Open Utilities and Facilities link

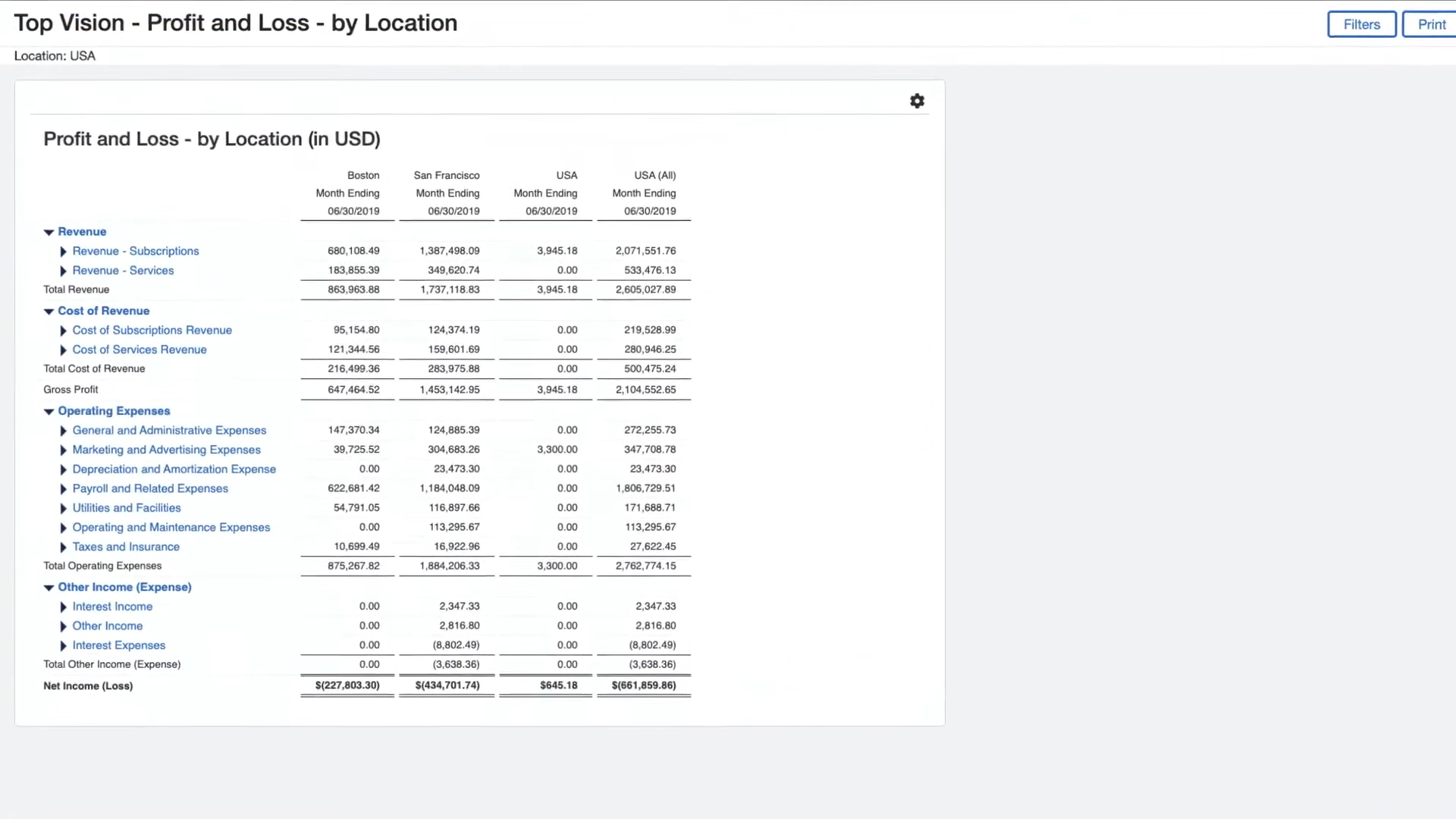(x=127, y=508)
